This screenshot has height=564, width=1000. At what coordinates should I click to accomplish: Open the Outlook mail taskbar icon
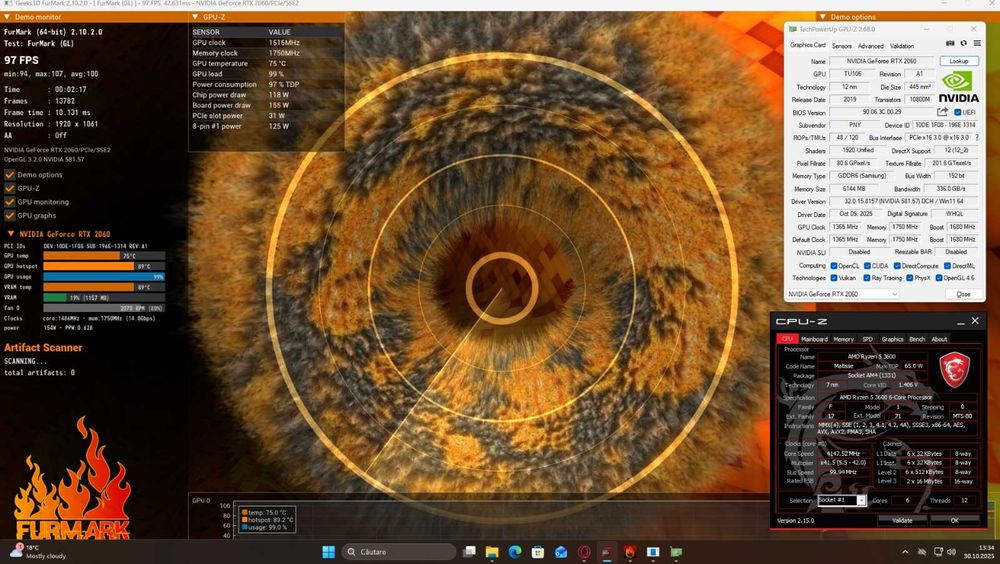tap(561, 552)
